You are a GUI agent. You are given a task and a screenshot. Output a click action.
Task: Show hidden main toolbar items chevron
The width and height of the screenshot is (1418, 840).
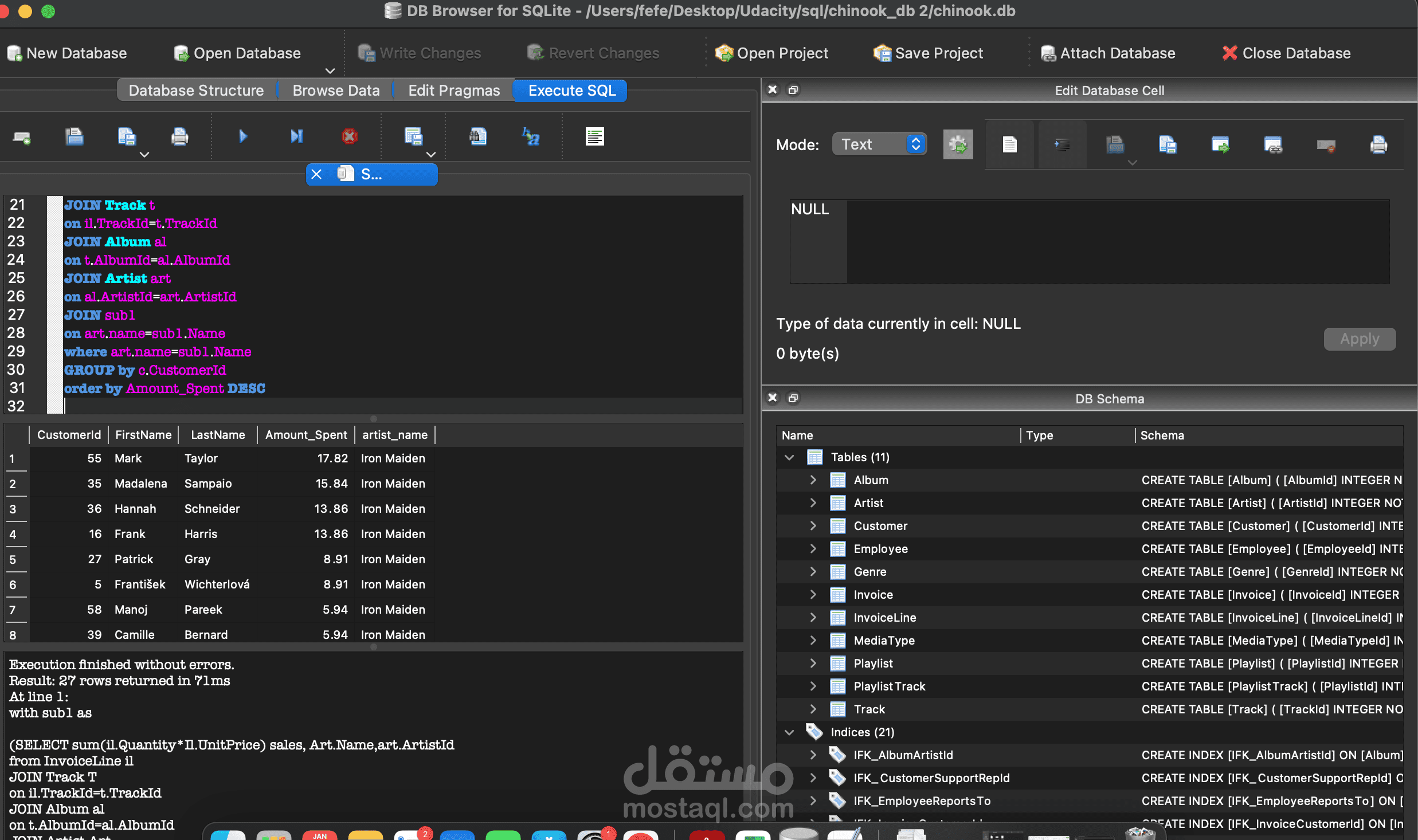point(330,71)
